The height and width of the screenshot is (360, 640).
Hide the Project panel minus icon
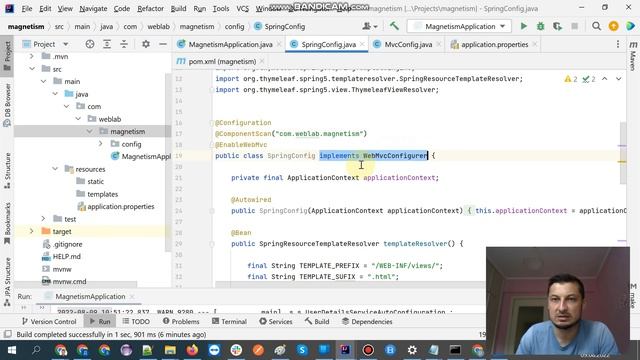(x=162, y=44)
